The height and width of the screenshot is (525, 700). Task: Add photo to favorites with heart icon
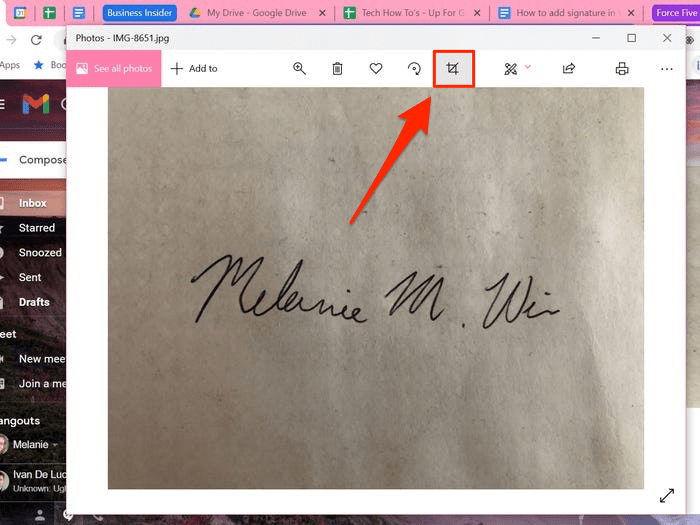(x=376, y=68)
